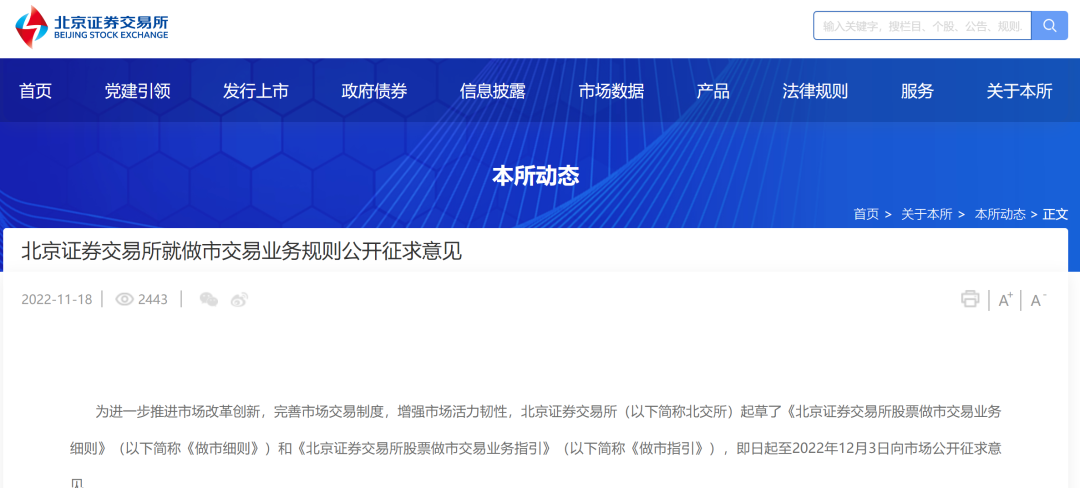
Task: Decrease font size with A- icon
Action: (x=1038, y=300)
